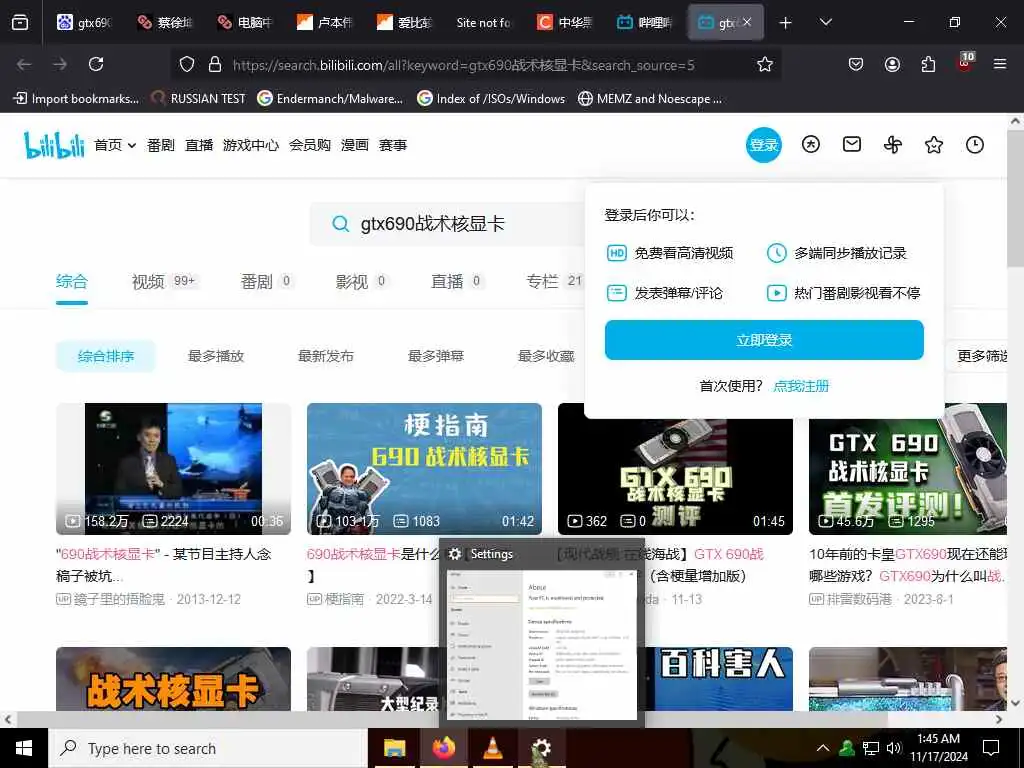Switch to the 视频 99+ tab
This screenshot has height=768, width=1024.
pos(164,281)
